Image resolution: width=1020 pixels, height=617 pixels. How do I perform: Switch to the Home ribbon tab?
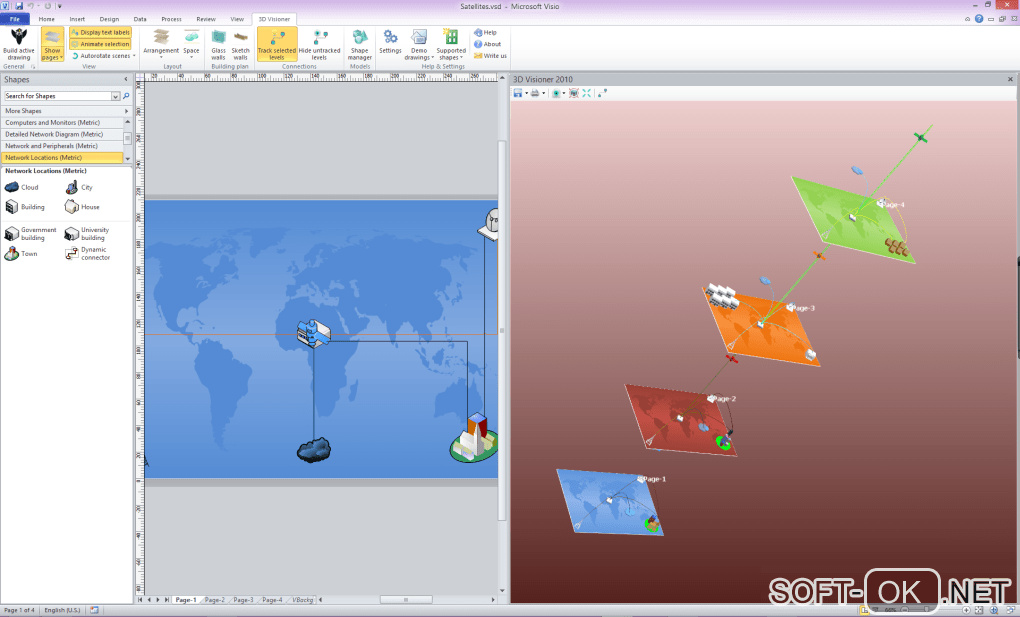click(46, 19)
